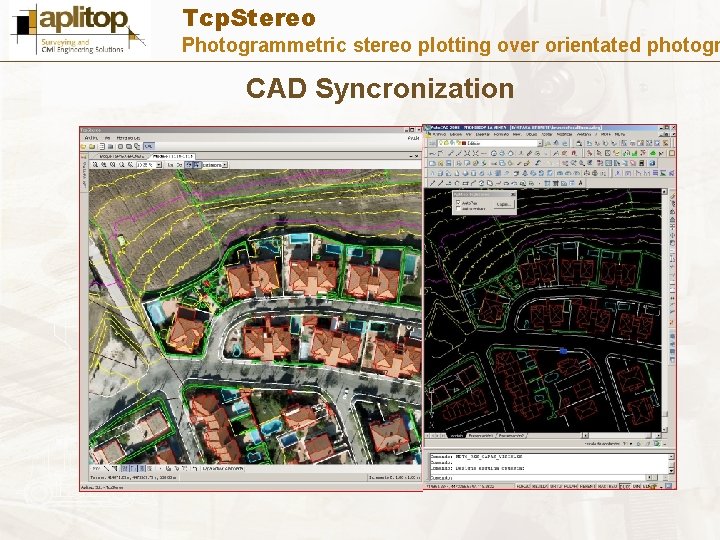Open the Dibujo menu in AutoCAD
720x540 pixels.
(x=531, y=135)
